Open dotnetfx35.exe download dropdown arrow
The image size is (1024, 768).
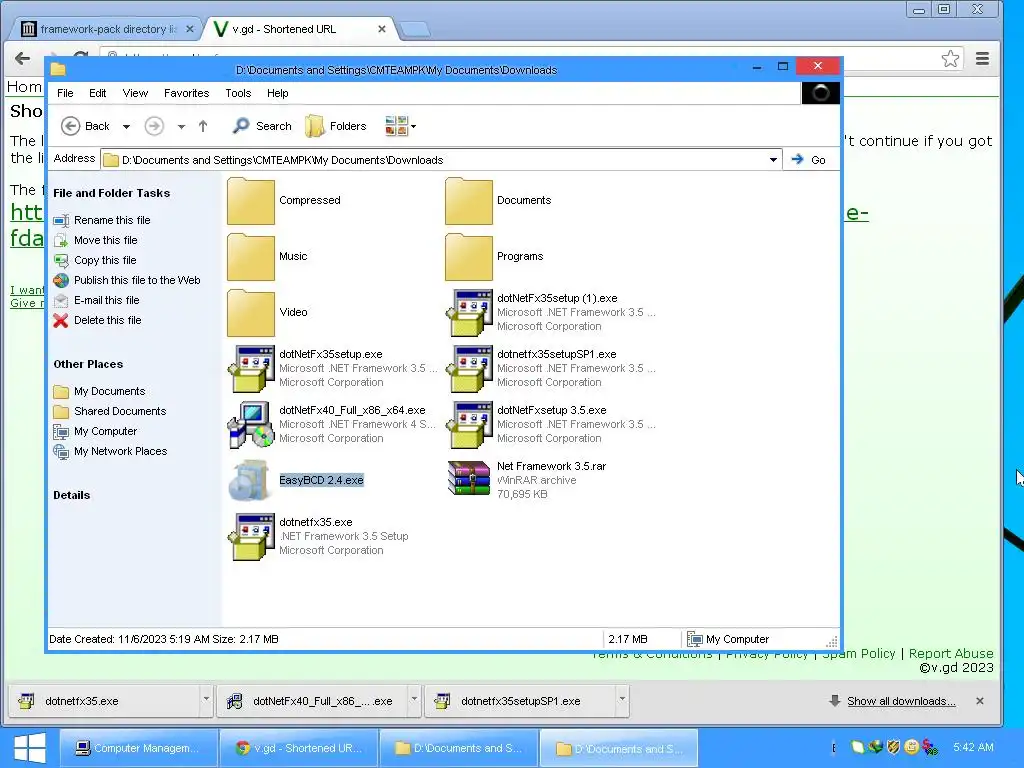(x=206, y=699)
